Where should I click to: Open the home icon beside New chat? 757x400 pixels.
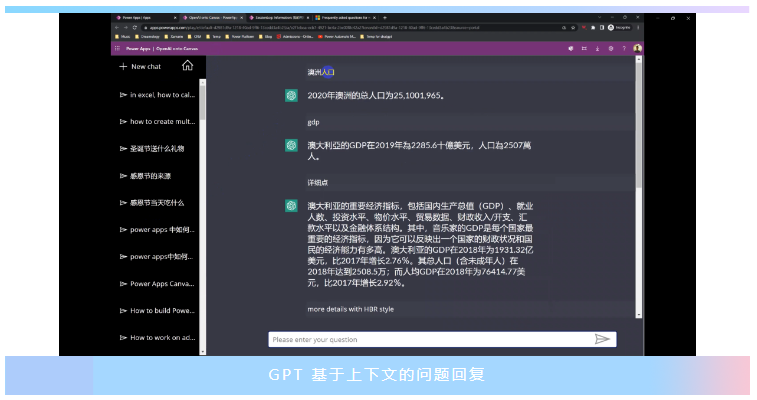[x=187, y=66]
